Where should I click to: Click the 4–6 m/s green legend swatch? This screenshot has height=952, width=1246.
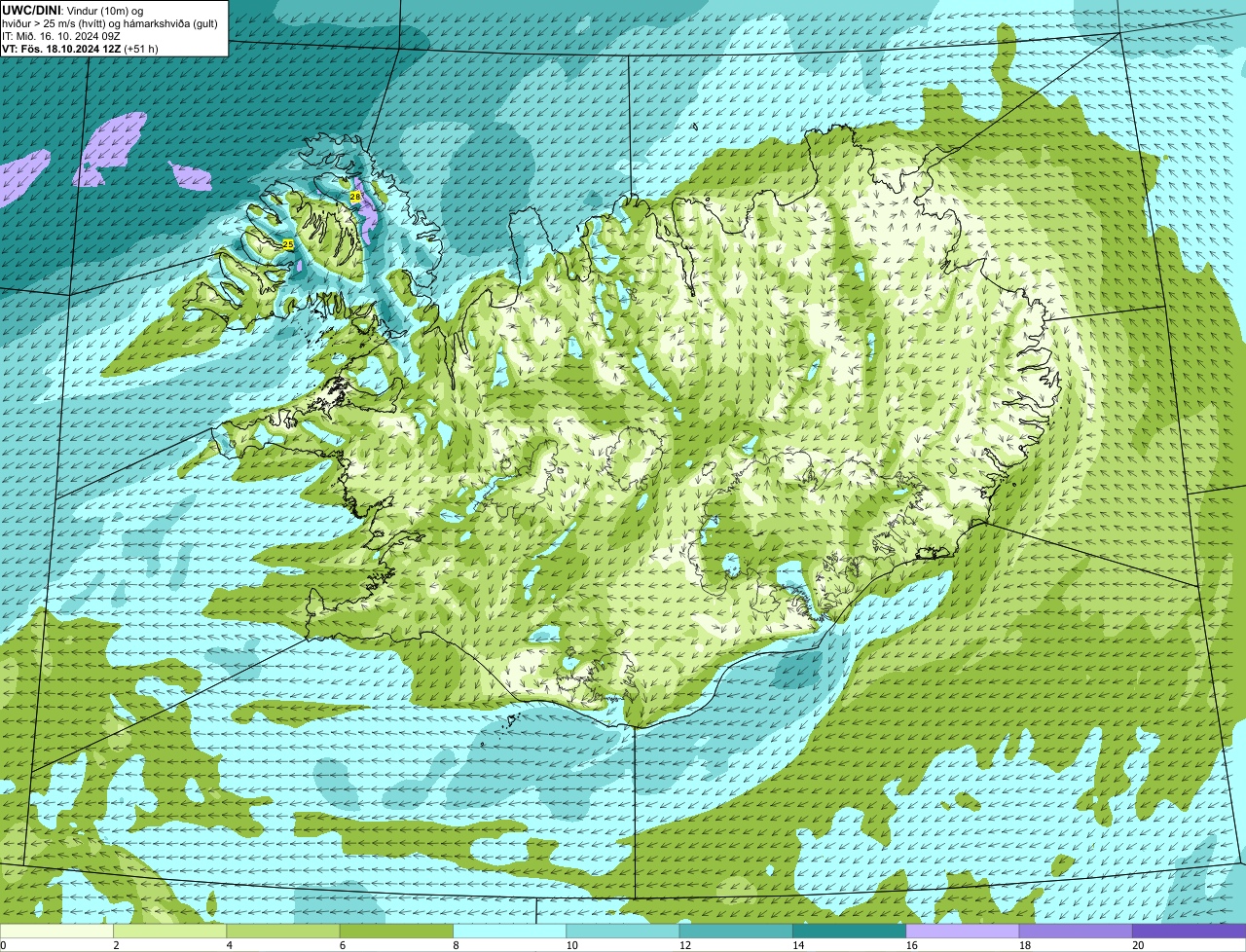pyautogui.click(x=283, y=932)
